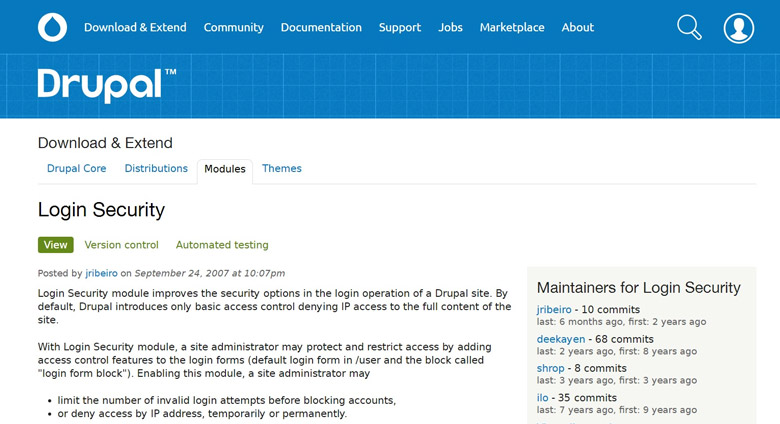Switch to the Drupal Core tab
This screenshot has height=424, width=780.
pos(77,169)
